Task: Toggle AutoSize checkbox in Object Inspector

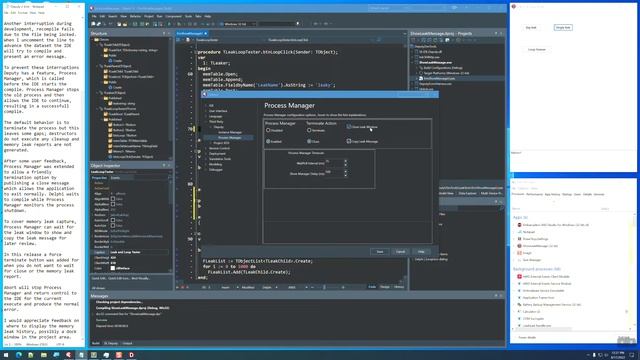Action: click(113, 225)
